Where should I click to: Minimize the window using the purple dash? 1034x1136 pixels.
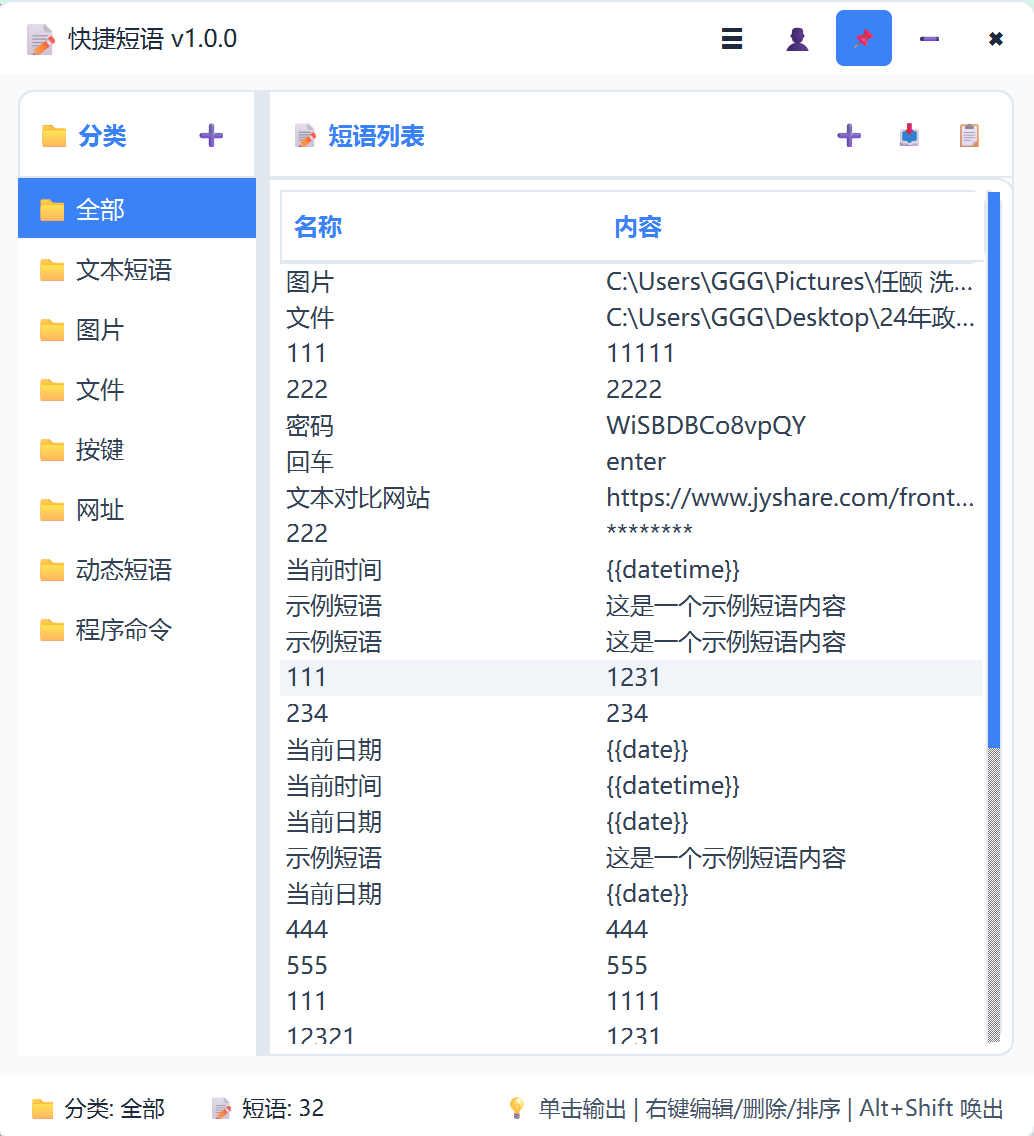tap(930, 39)
